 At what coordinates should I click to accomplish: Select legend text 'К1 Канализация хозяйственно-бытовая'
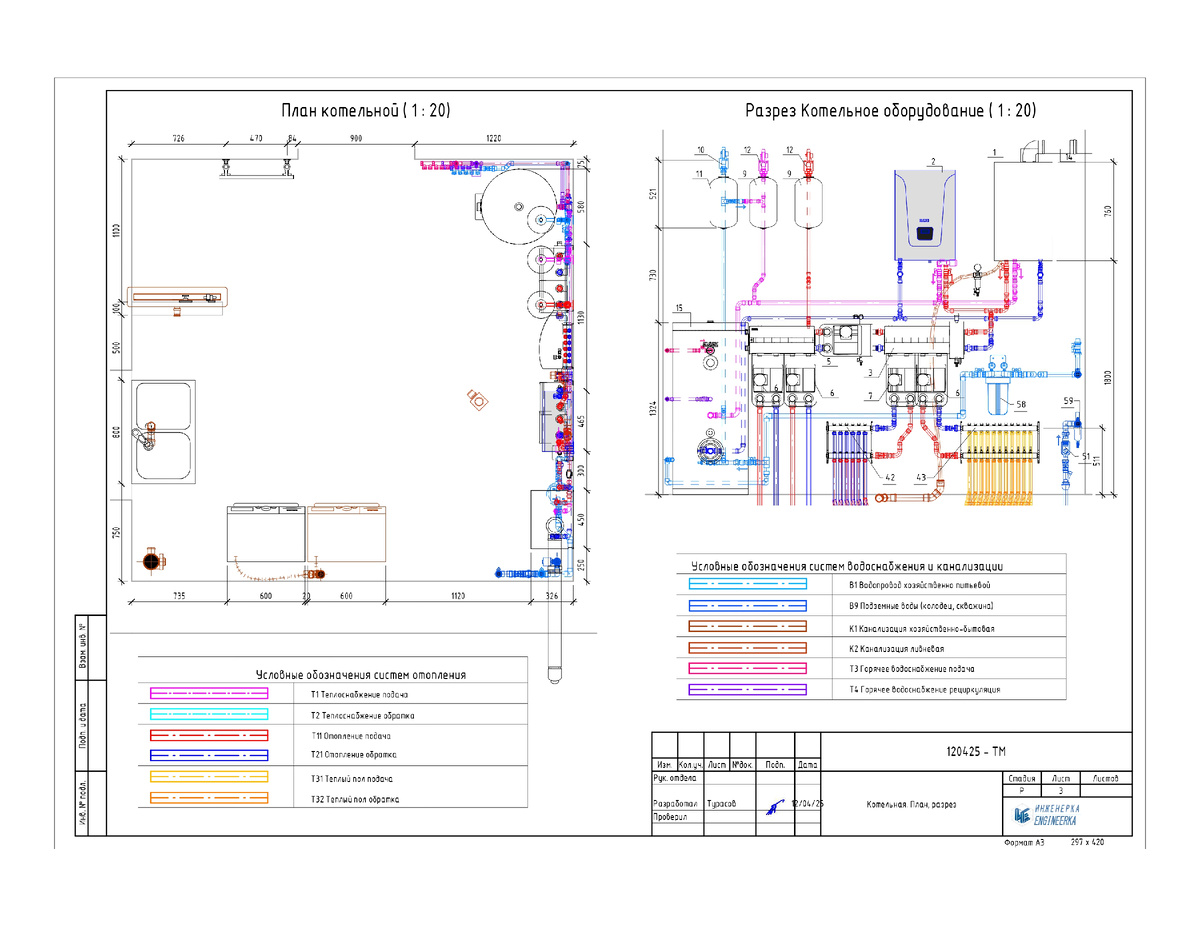(x=922, y=628)
